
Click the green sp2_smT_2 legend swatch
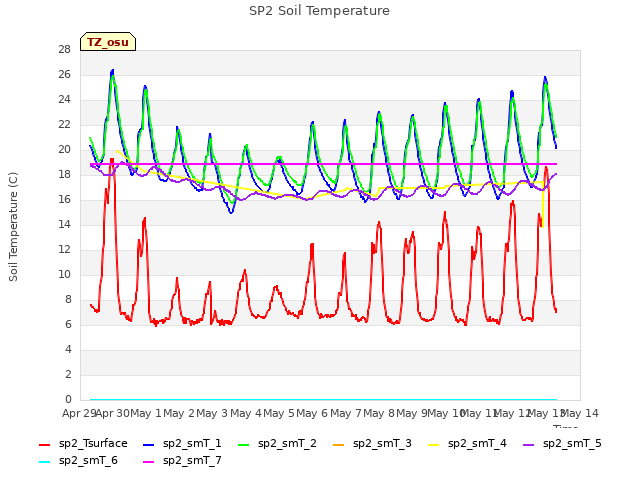(x=244, y=445)
